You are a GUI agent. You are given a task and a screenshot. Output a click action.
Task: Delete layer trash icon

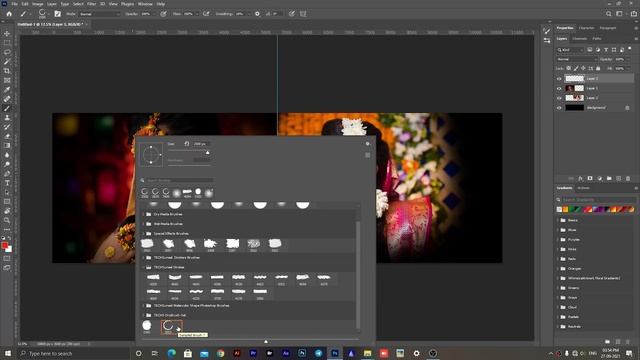pos(628,178)
